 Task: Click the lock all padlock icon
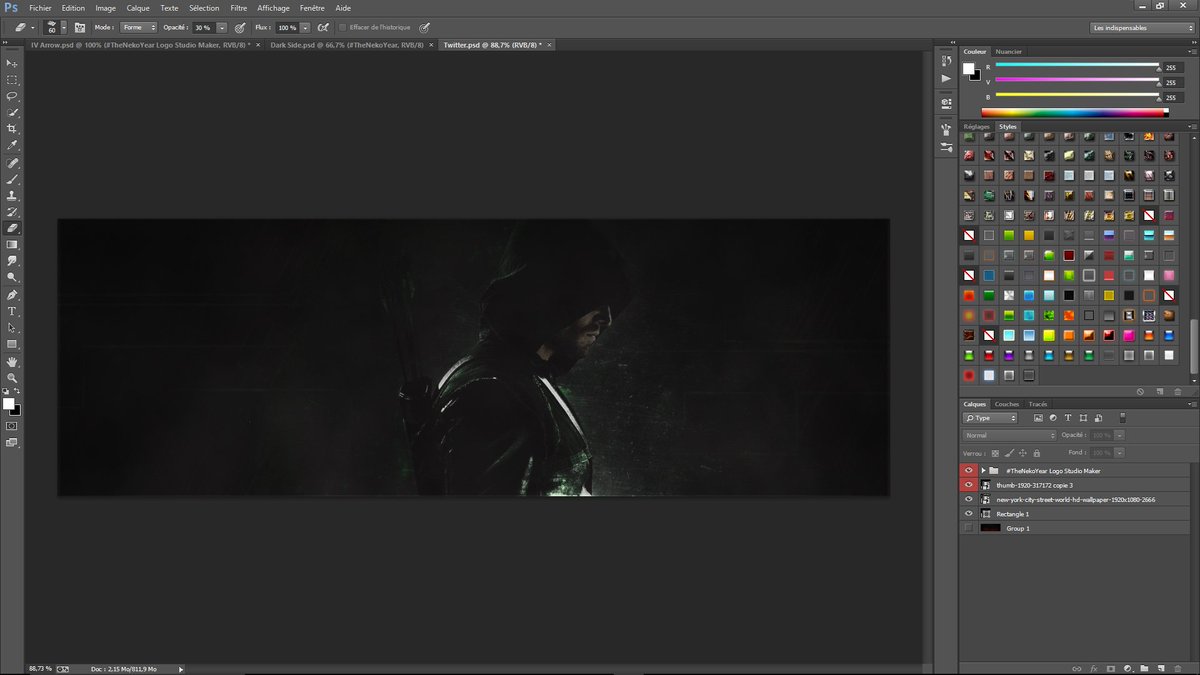tap(1036, 453)
